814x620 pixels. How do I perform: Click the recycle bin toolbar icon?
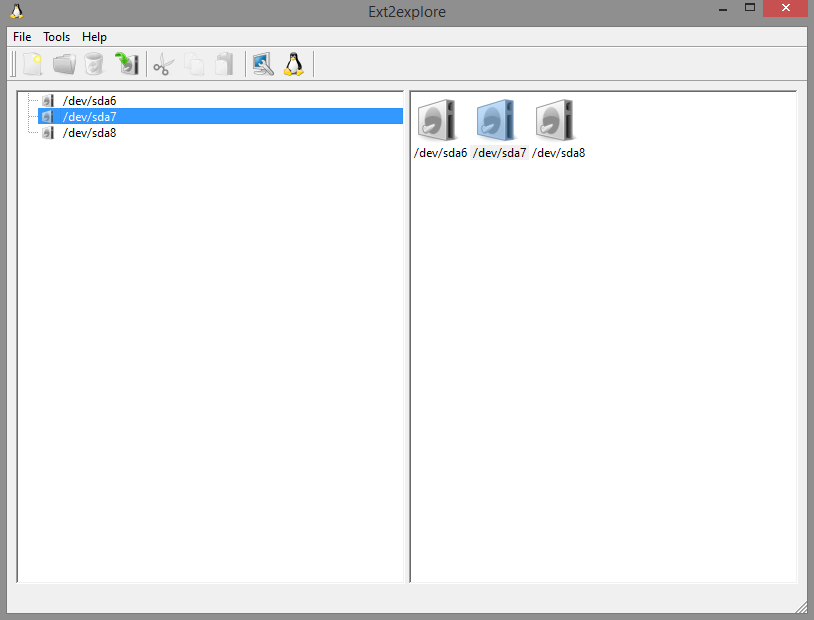click(94, 64)
